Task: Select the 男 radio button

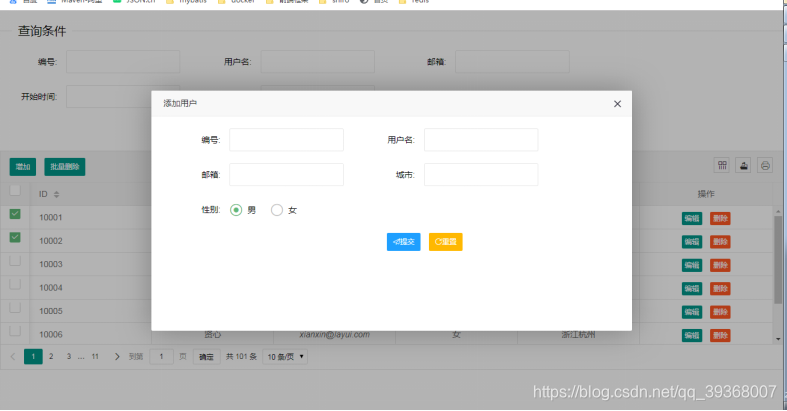Action: [x=236, y=210]
